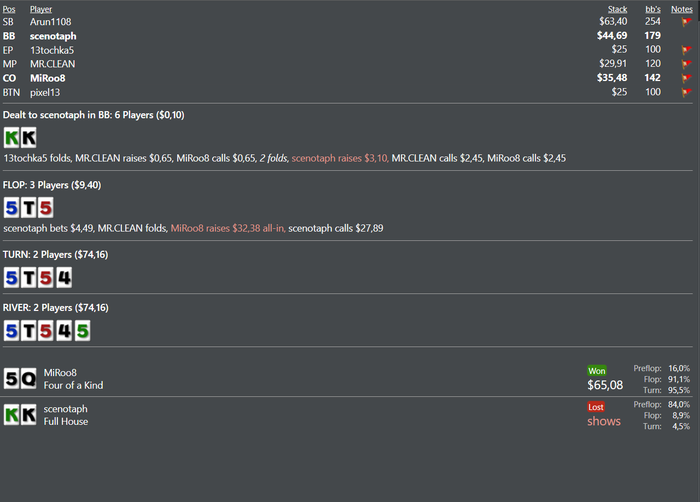Viewport: 700px width, 502px height.
Task: Click the red Lost badge
Action: pyautogui.click(x=597, y=407)
